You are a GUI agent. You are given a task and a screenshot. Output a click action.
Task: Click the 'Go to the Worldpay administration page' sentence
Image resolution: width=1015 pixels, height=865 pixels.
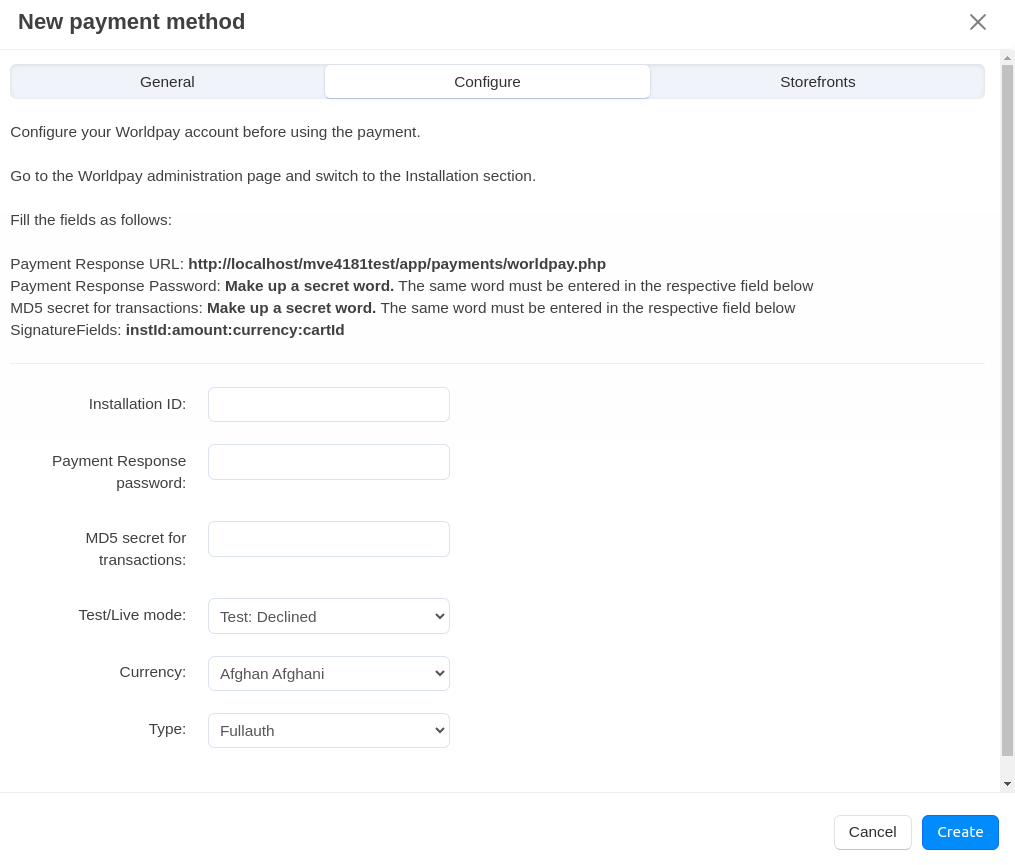[x=273, y=176]
